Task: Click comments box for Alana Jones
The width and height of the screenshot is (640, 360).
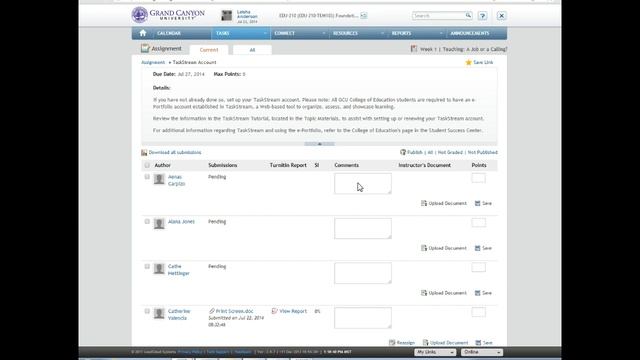Action: point(363,228)
